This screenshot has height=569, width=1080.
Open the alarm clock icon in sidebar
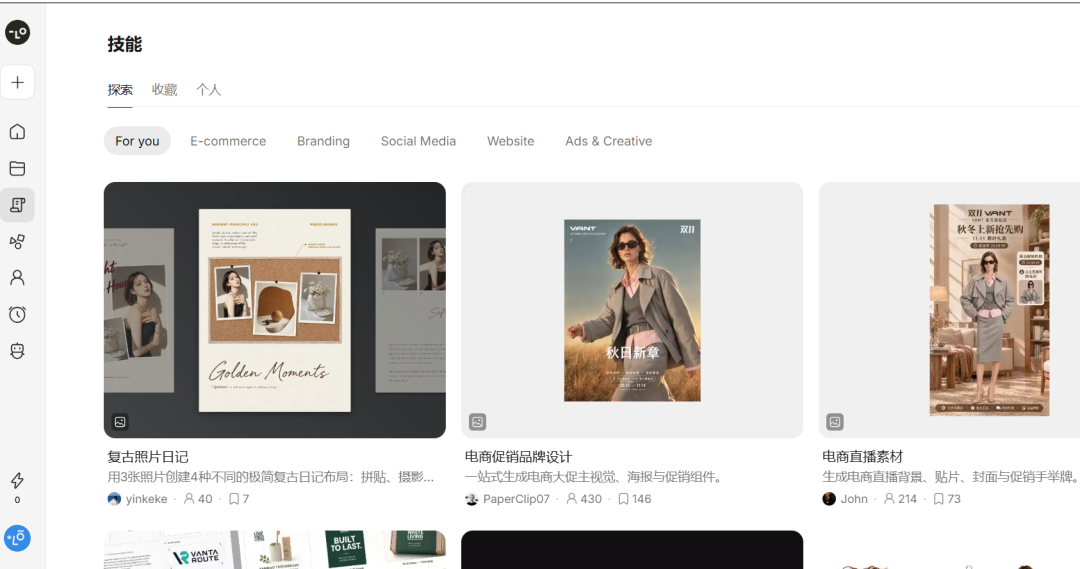[x=17, y=314]
